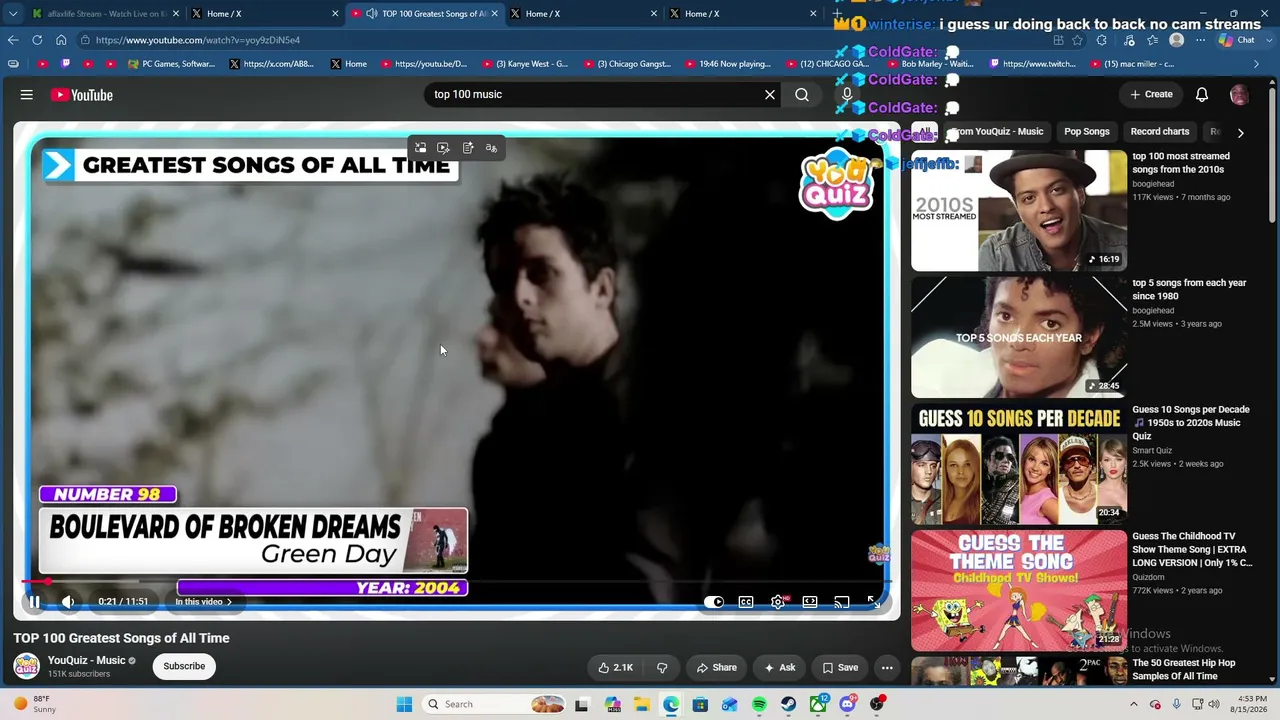This screenshot has height=720, width=1280.
Task: Open File Explorer from the taskbar
Action: click(x=641, y=704)
